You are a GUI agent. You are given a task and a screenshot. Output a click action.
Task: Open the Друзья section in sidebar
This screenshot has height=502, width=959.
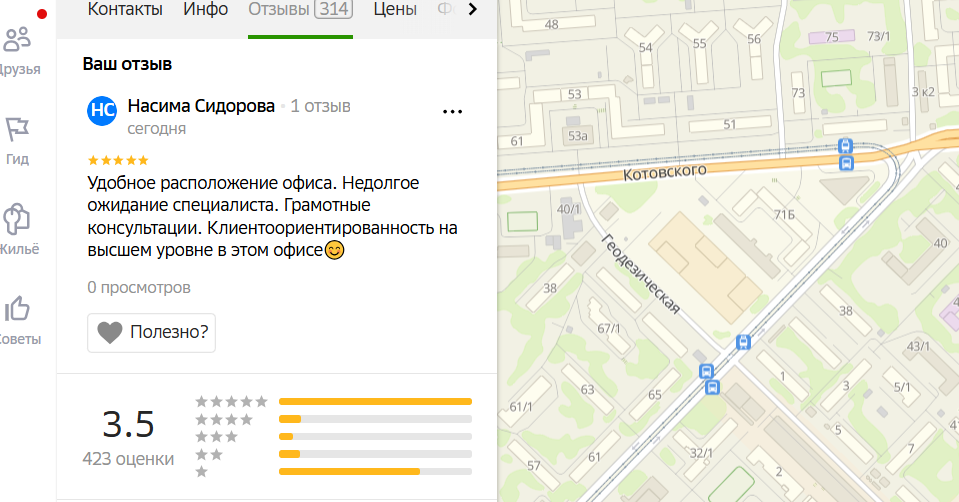pyautogui.click(x=18, y=51)
